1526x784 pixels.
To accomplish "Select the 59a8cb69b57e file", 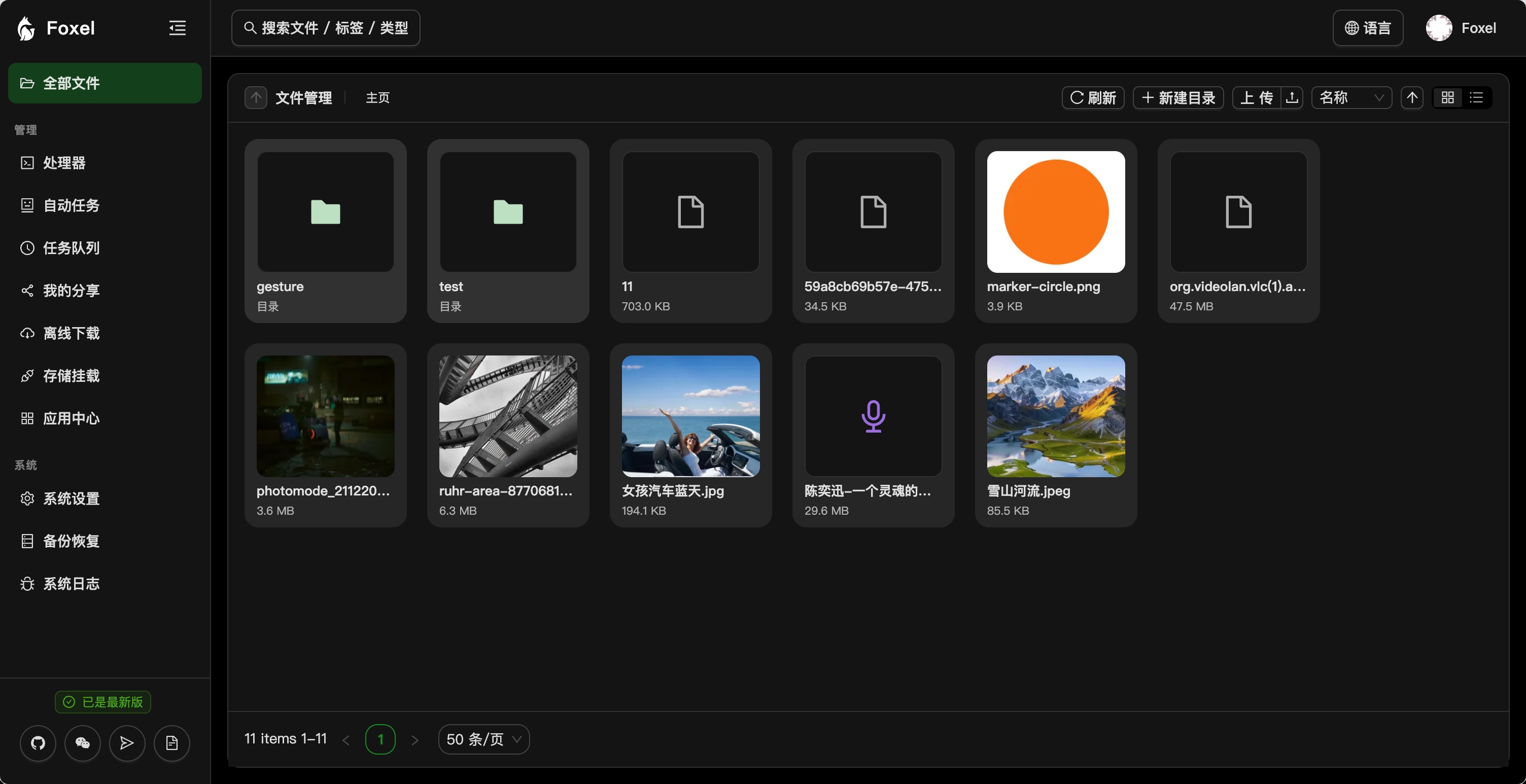I will [x=873, y=231].
